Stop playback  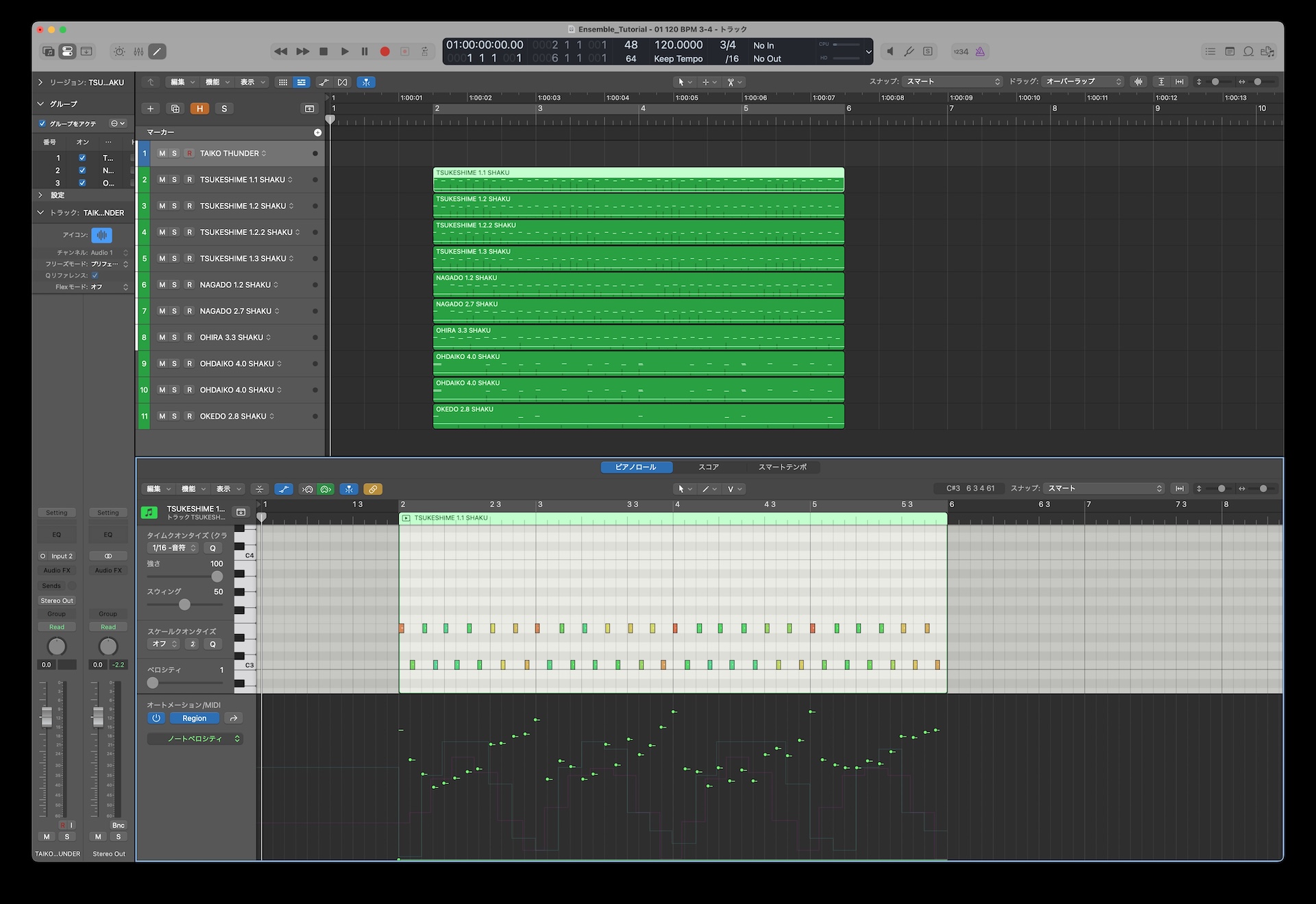coord(324,51)
